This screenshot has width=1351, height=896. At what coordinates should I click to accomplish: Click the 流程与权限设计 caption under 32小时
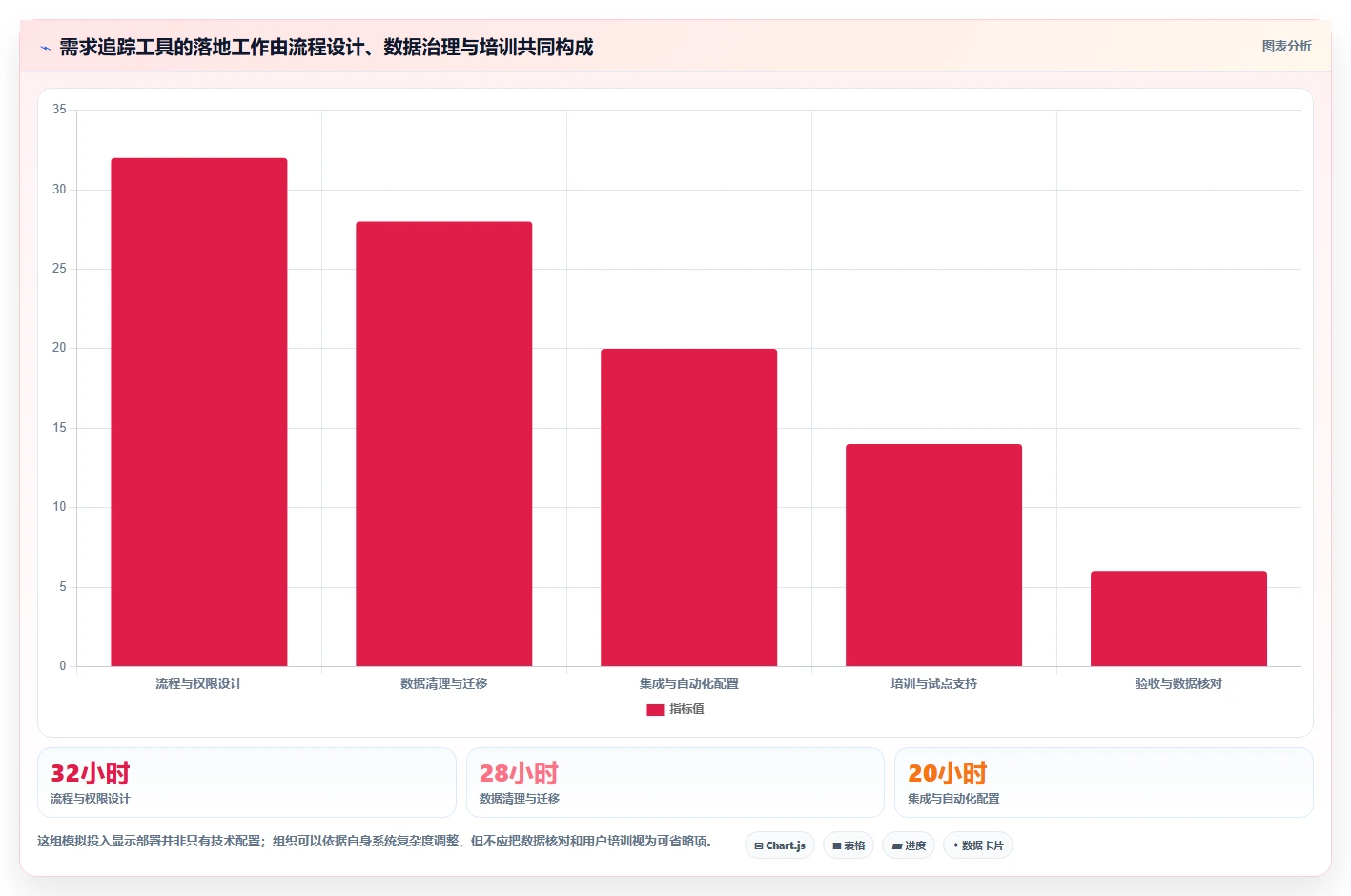(91, 799)
